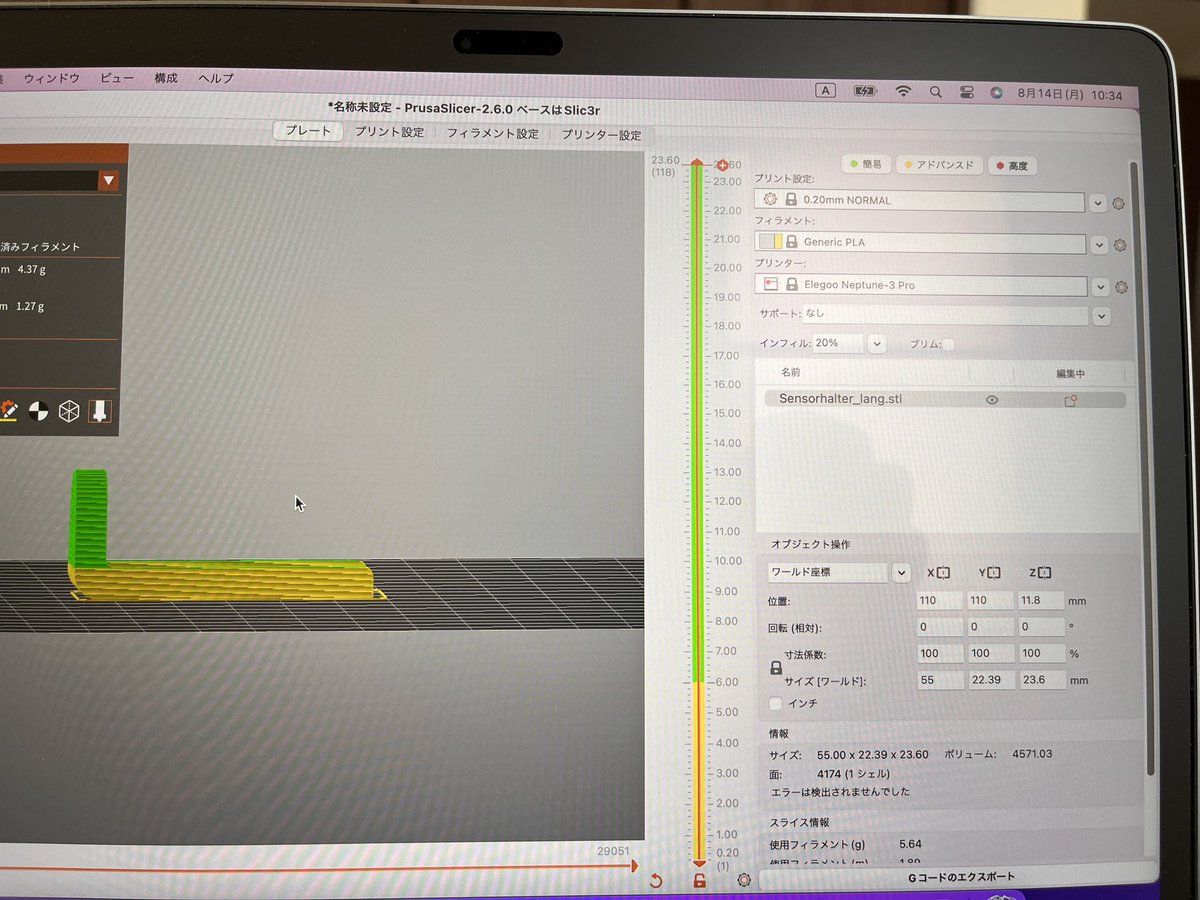
Task: Click the horizontal move slider thumb at 29051
Action: tap(636, 866)
